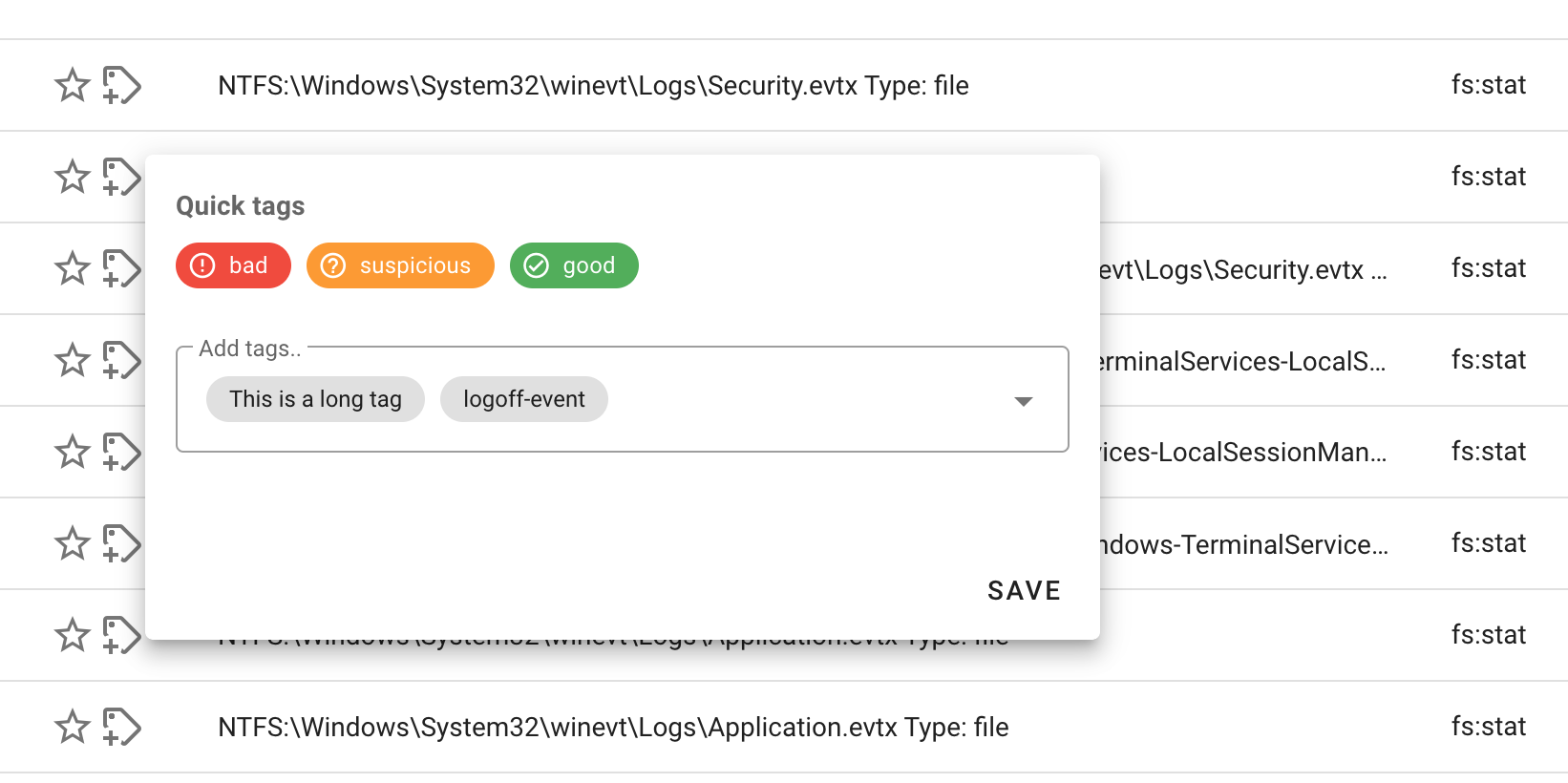
Task: Apply the red bad quick tag
Action: pyautogui.click(x=233, y=265)
